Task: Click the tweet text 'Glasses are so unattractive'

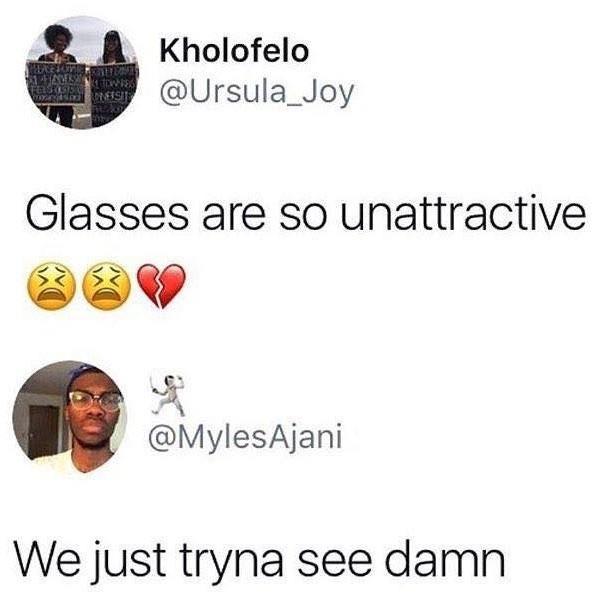Action: [306, 214]
